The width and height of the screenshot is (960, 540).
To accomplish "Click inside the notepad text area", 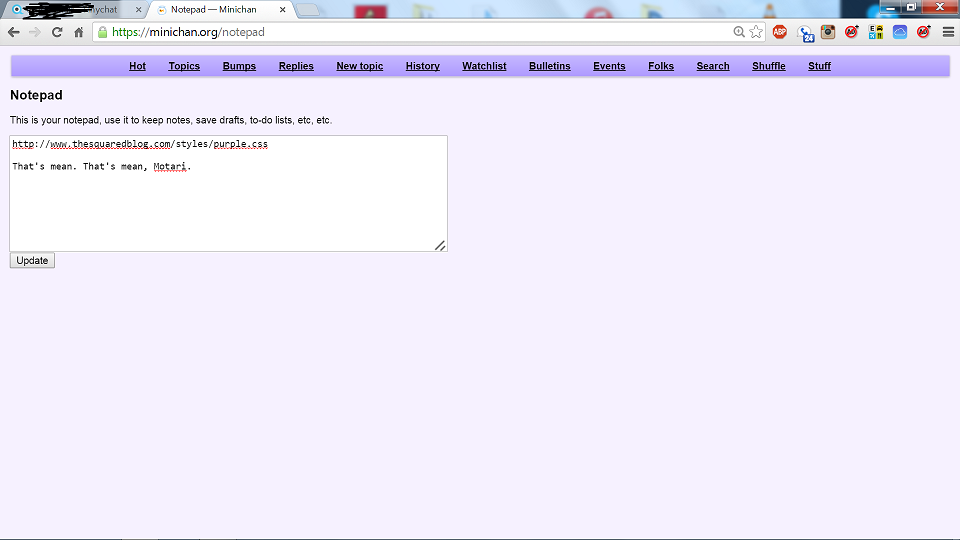I will click(228, 193).
